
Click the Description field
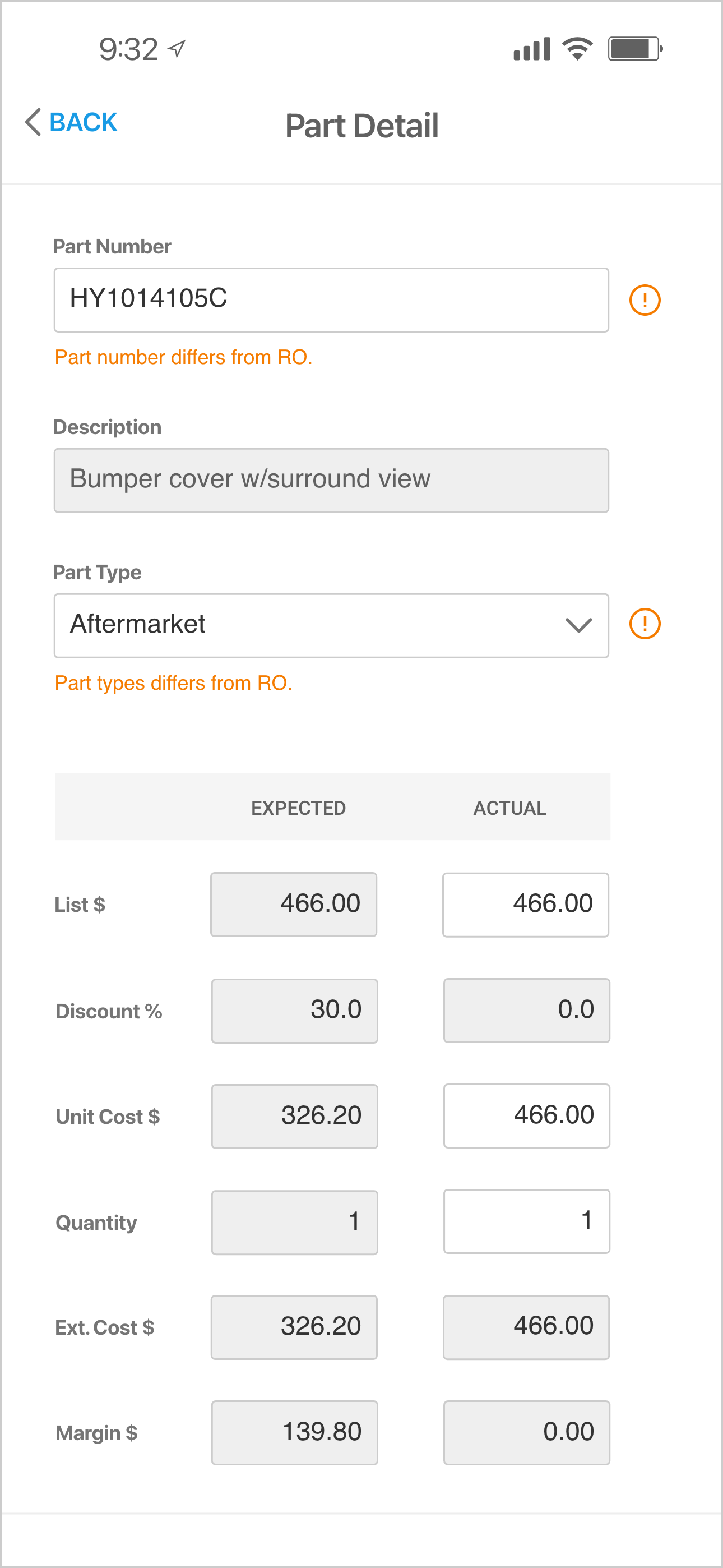[x=331, y=480]
